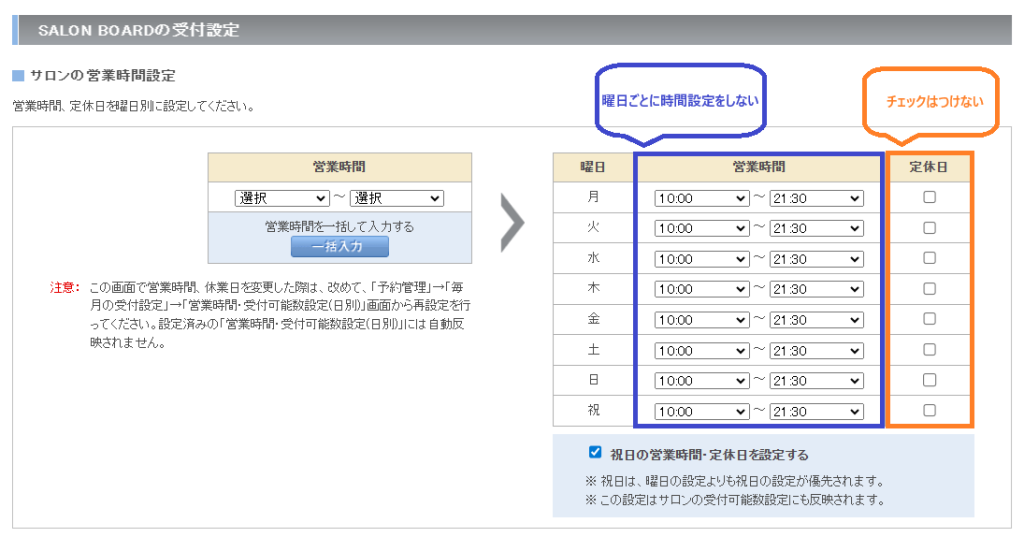Tick the 定休日 checkbox for Sunday
Viewport: 1024px width, 537px height.
click(929, 380)
